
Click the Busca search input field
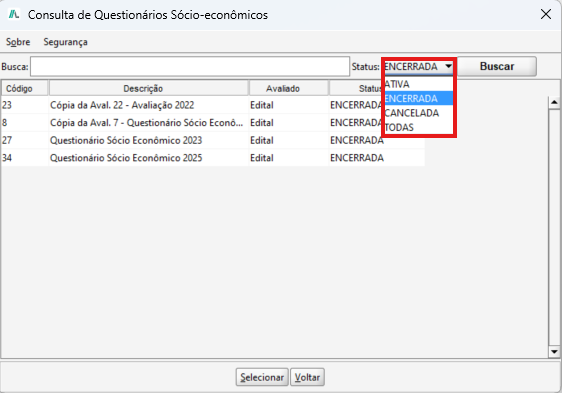(x=190, y=66)
